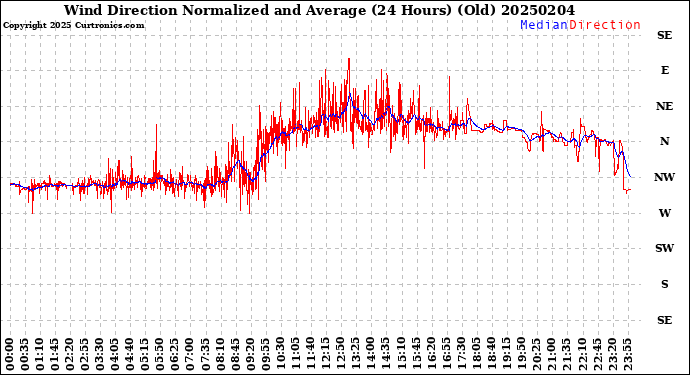
Task: Click the 08:10 time axis label
Action: 220,355
